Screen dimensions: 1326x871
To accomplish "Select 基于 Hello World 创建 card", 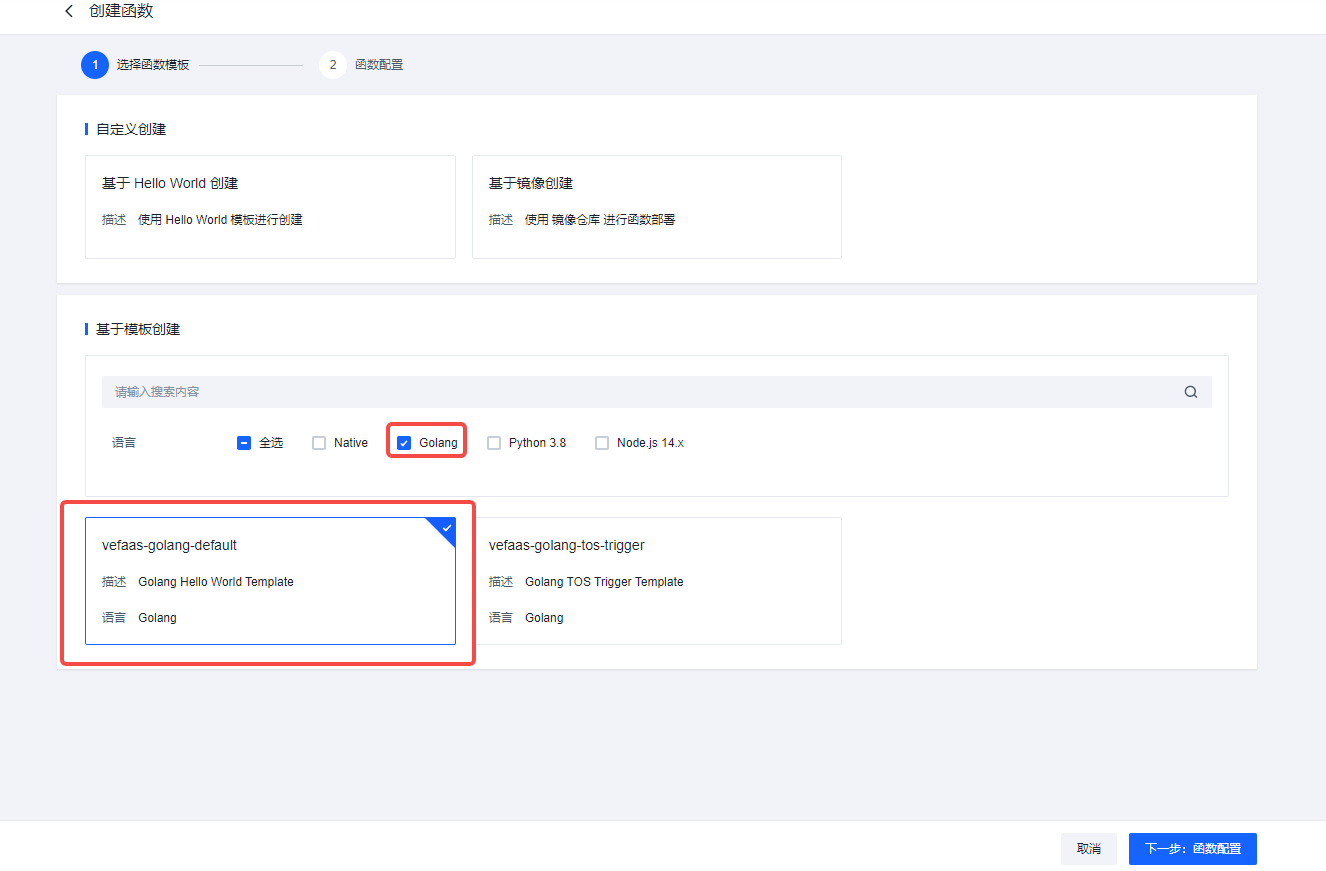I will 270,207.
